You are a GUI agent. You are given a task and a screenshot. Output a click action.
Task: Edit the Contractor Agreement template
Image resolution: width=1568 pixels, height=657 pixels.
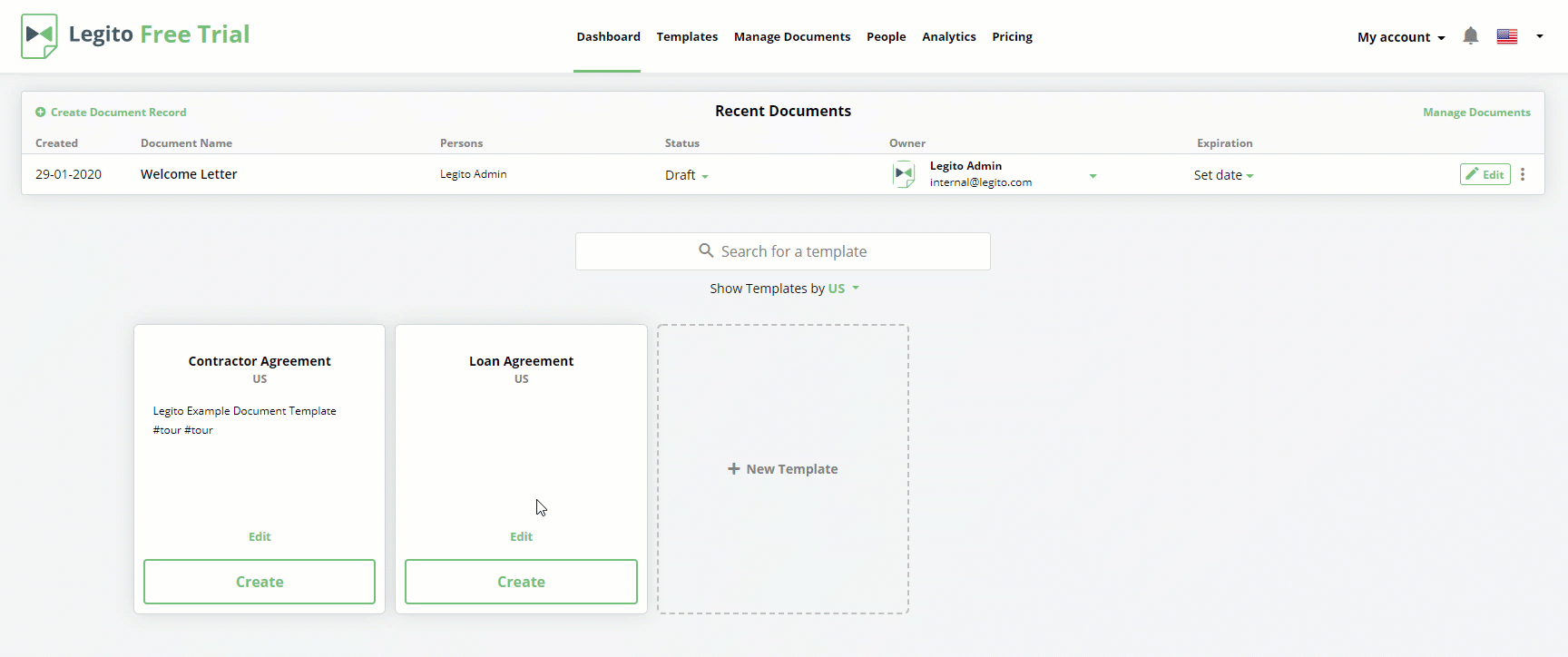[x=260, y=537]
